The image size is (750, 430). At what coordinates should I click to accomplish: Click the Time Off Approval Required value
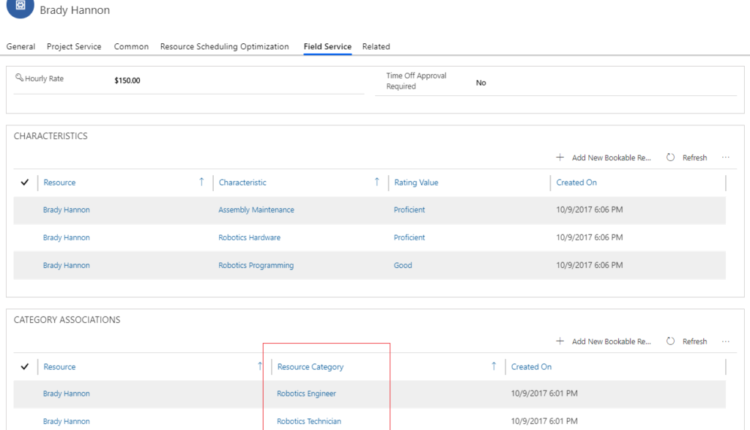tap(481, 83)
